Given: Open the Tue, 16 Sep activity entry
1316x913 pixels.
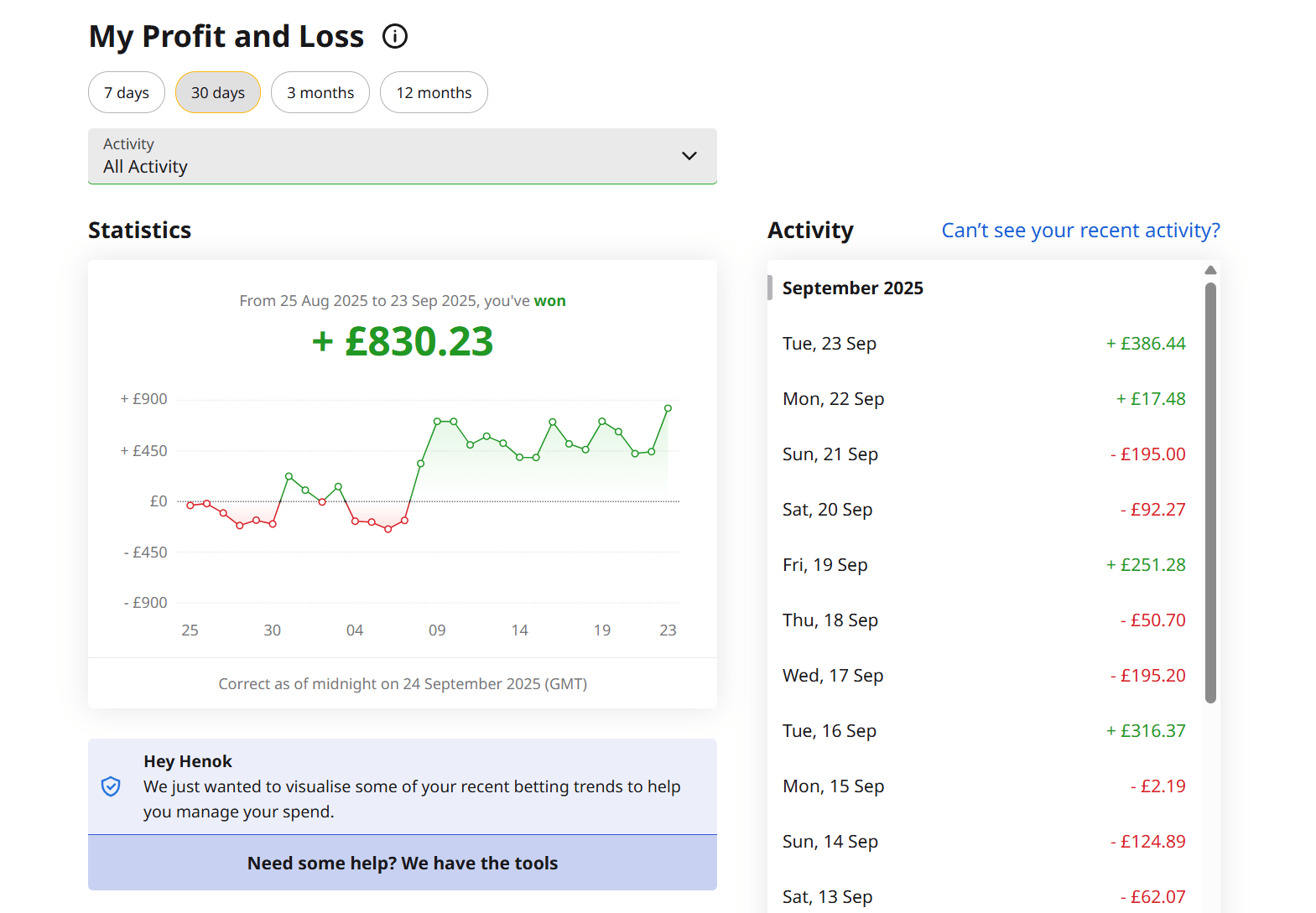Looking at the screenshot, I should [983, 731].
